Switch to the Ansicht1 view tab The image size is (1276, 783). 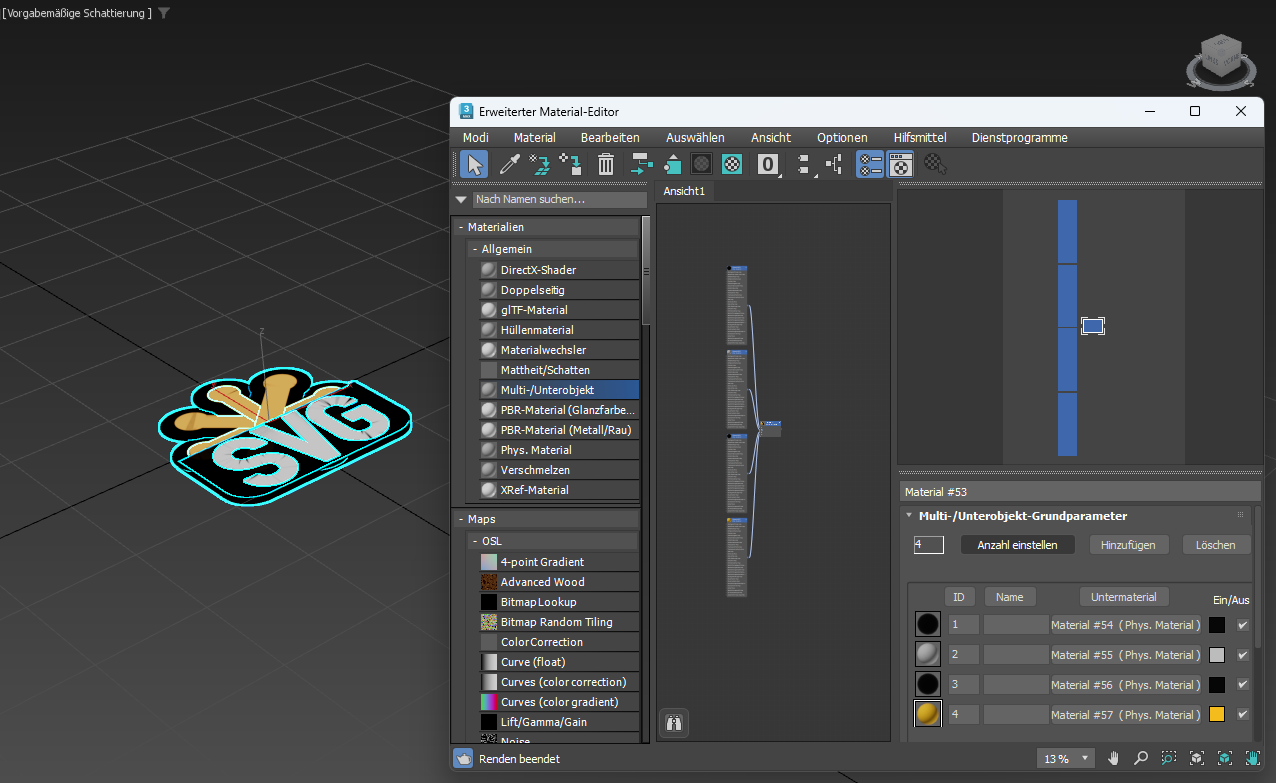[x=684, y=191]
